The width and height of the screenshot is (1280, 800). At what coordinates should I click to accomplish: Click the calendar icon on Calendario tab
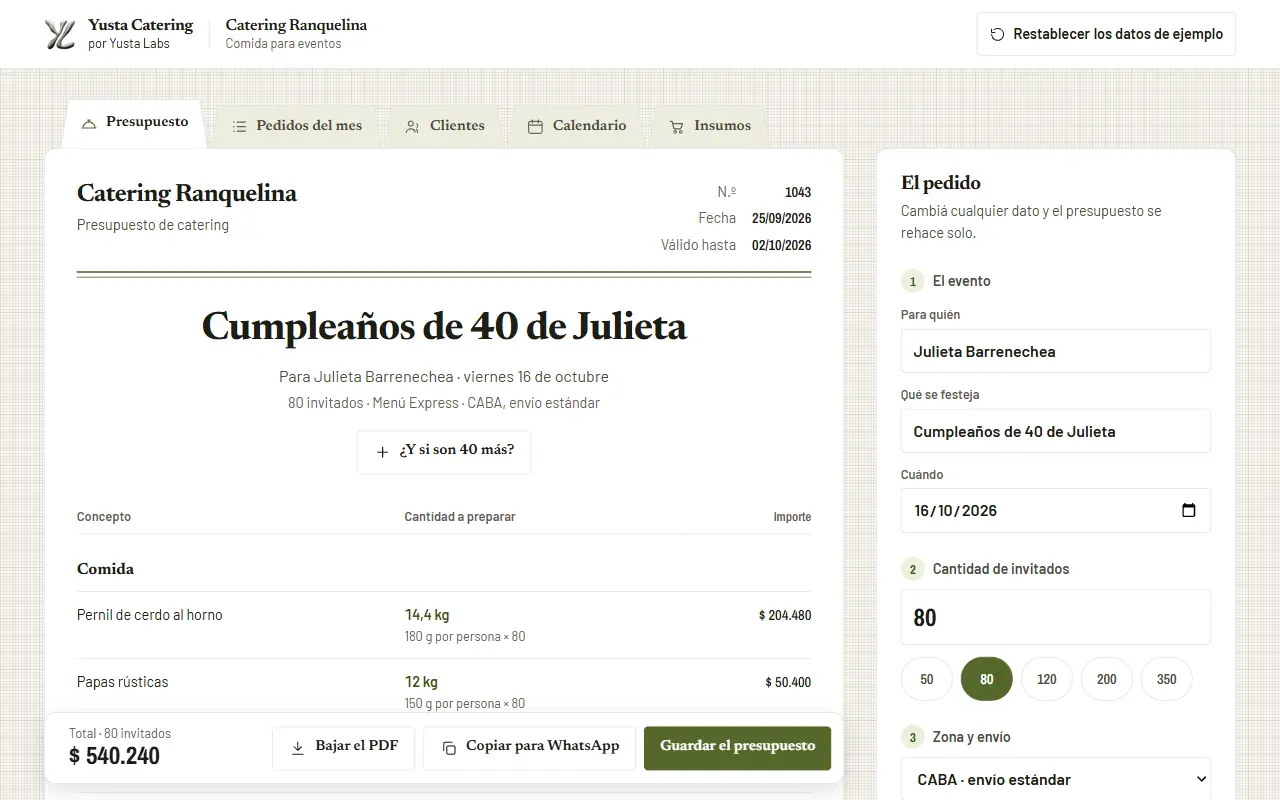pos(535,127)
